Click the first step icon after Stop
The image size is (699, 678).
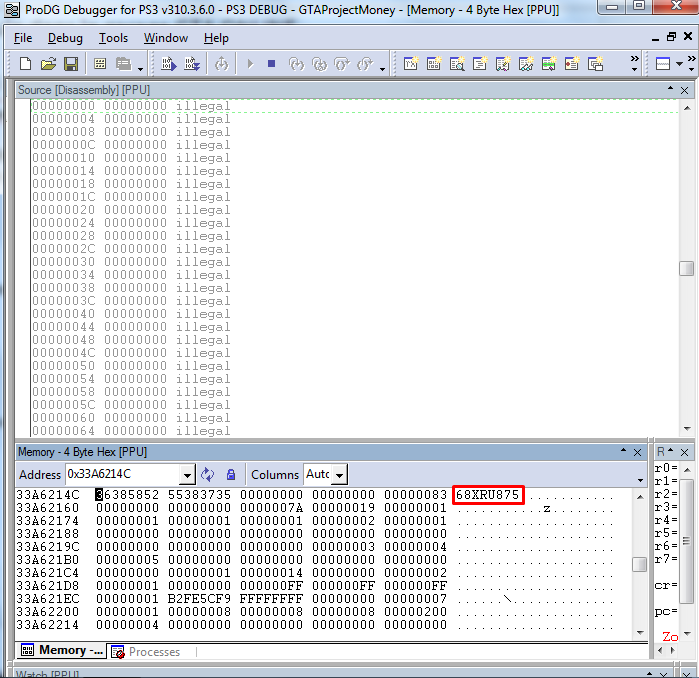(x=296, y=64)
